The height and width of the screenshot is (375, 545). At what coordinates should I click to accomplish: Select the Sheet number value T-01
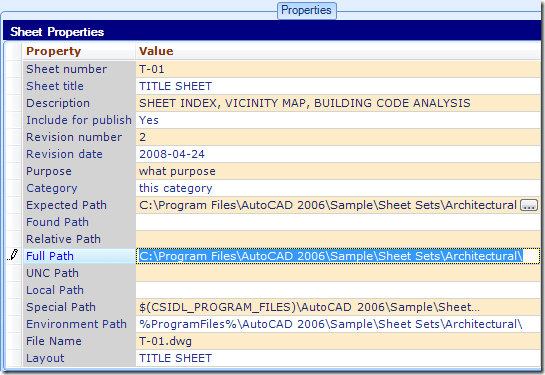pyautogui.click(x=152, y=69)
